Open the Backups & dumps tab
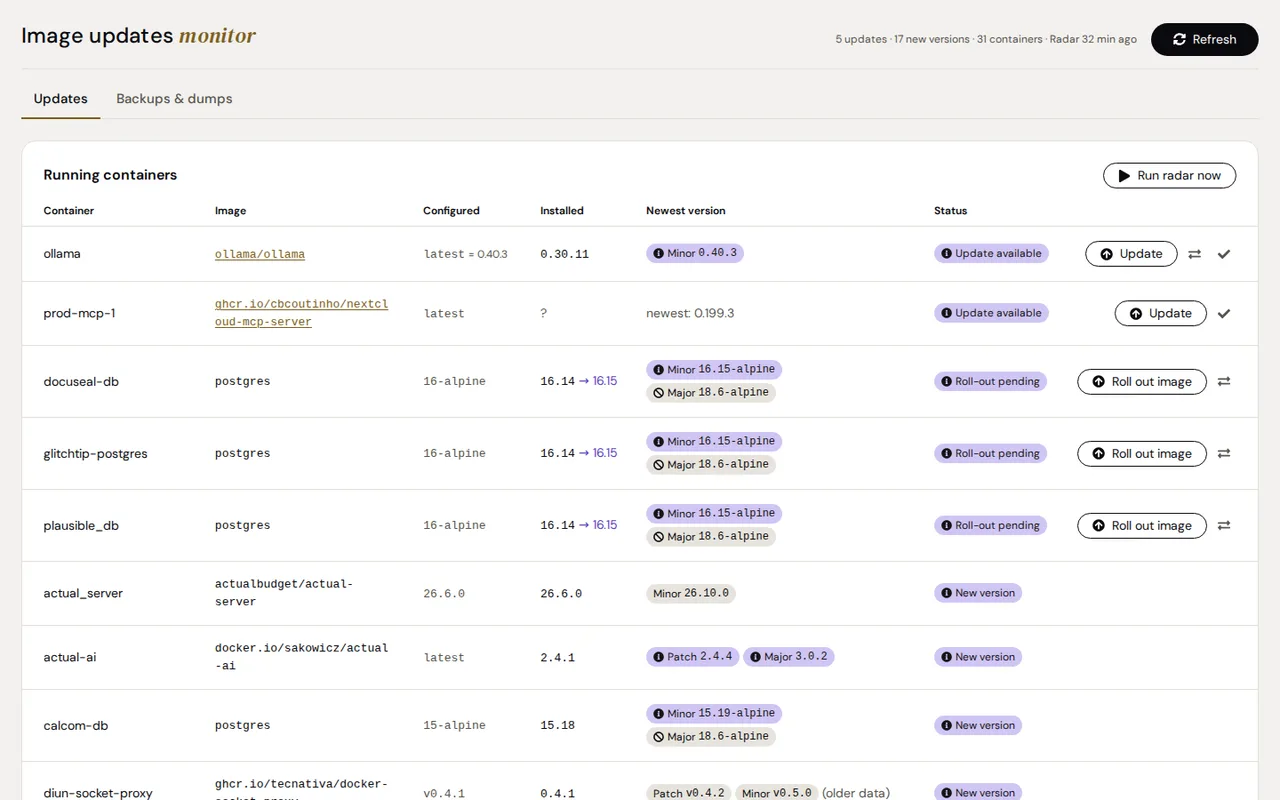 pyautogui.click(x=174, y=99)
